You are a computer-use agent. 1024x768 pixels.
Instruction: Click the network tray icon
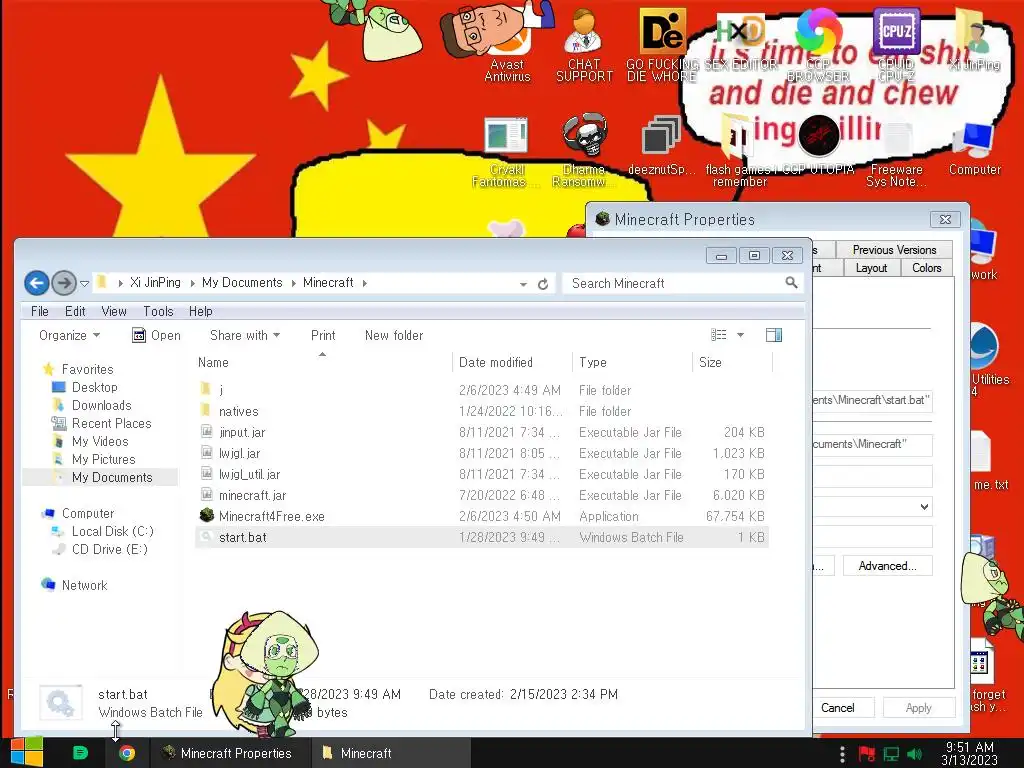(891, 754)
